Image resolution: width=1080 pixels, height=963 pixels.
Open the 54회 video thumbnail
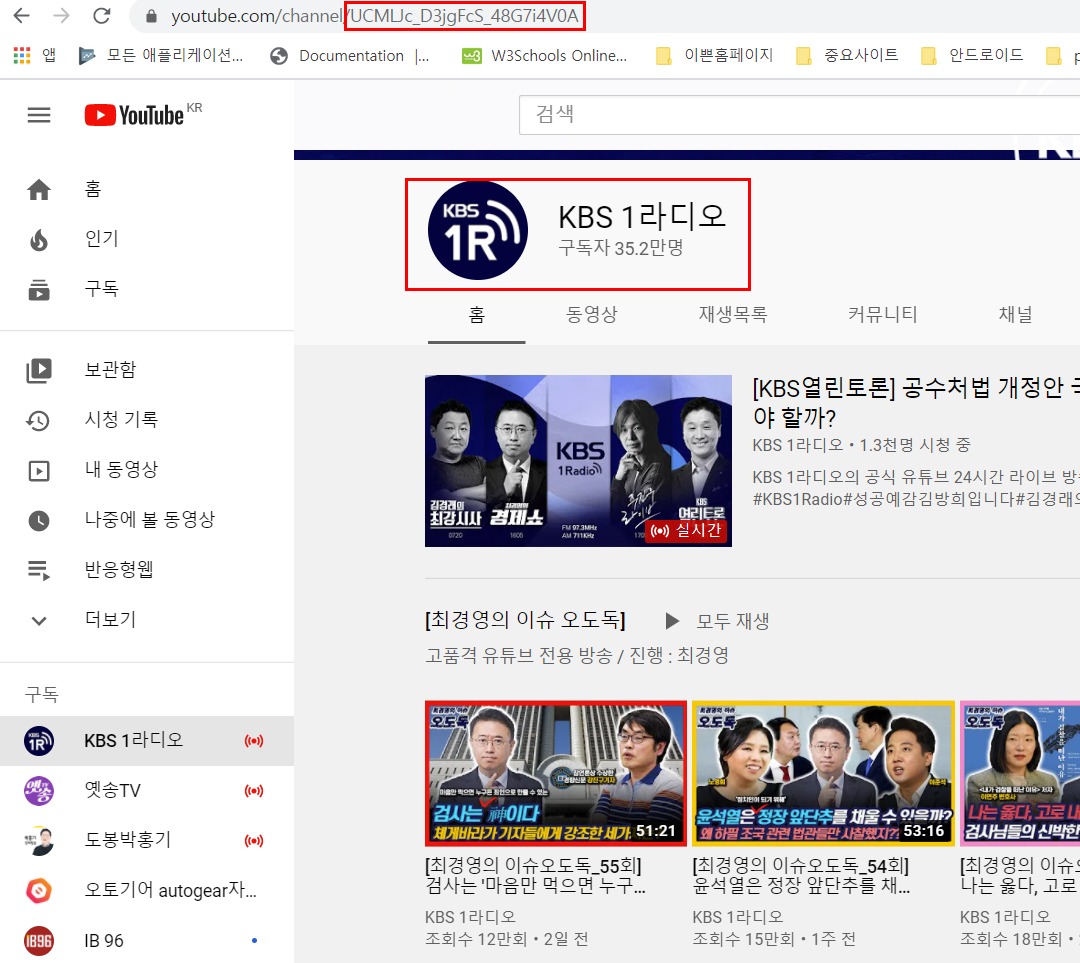pos(823,774)
